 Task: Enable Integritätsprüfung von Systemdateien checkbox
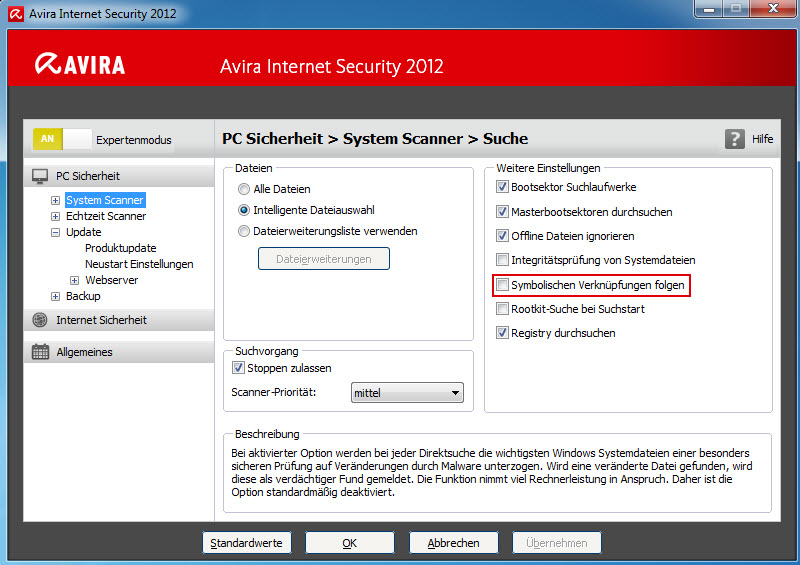pyautogui.click(x=503, y=260)
